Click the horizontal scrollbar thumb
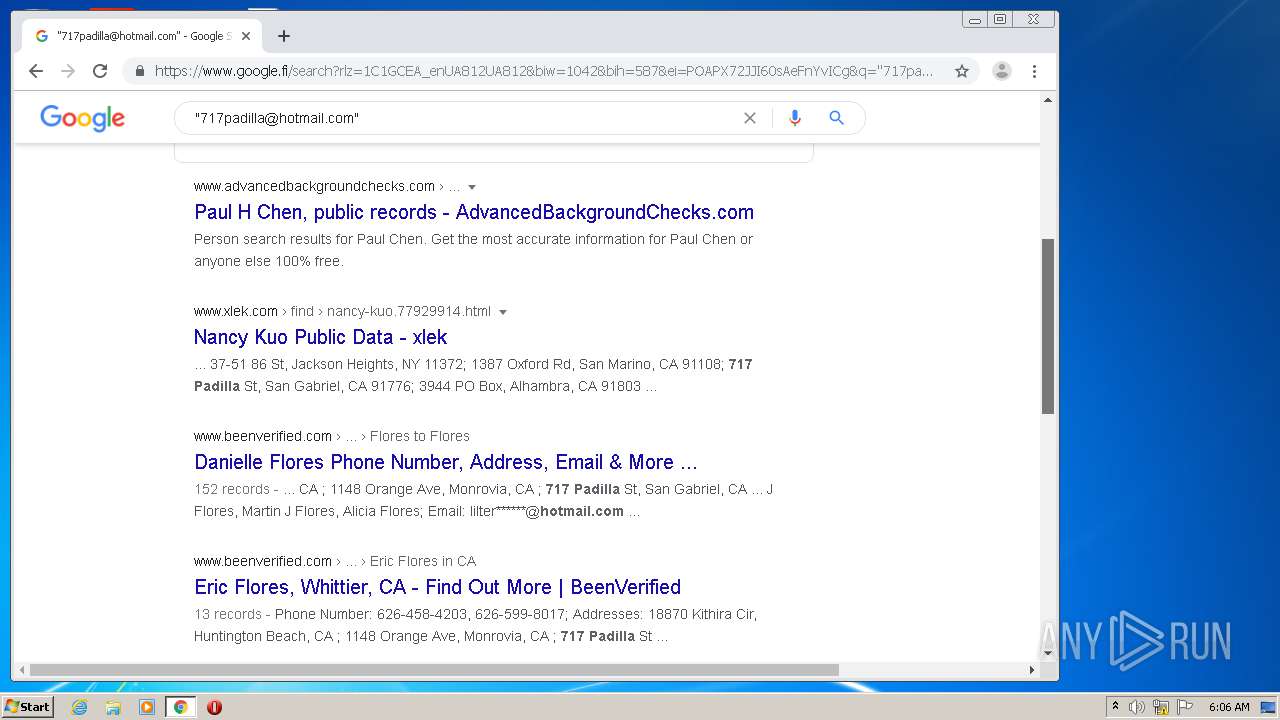 click(x=434, y=670)
